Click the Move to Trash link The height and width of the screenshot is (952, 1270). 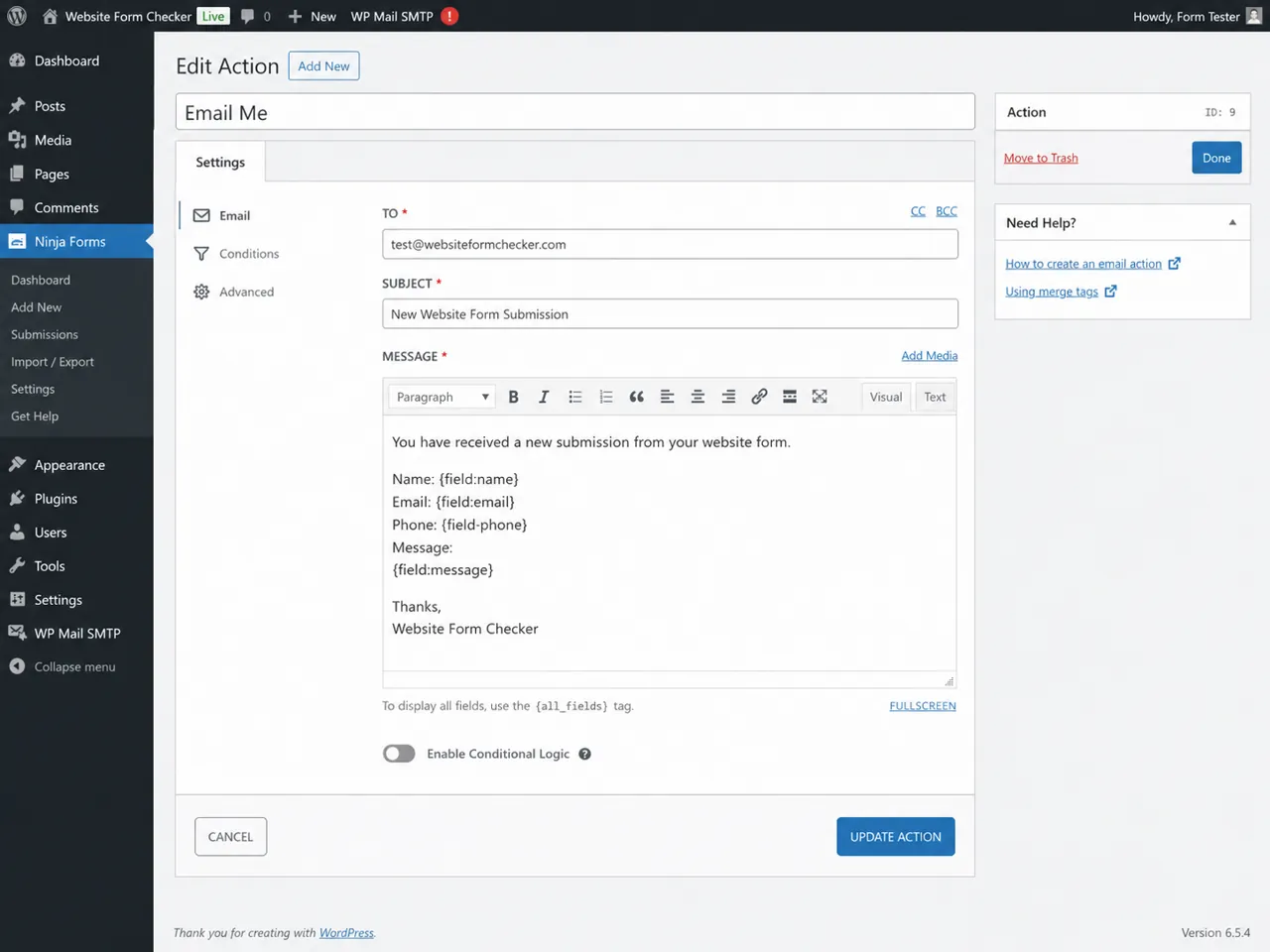click(x=1041, y=158)
